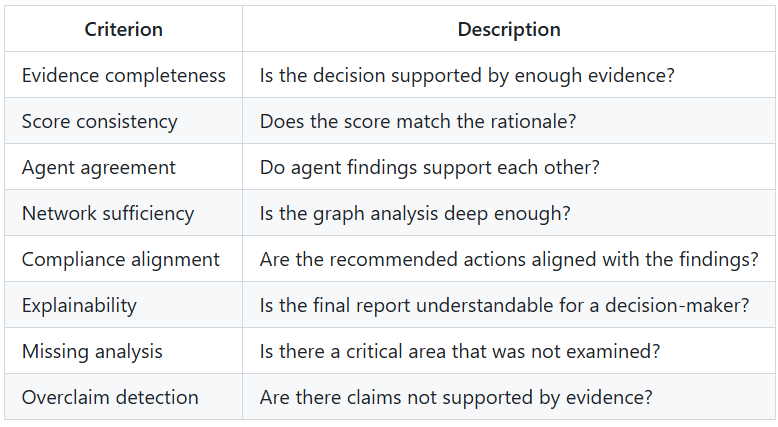Select the Missing analysis cell
Image resolution: width=778 pixels, height=427 pixels.
124,351
